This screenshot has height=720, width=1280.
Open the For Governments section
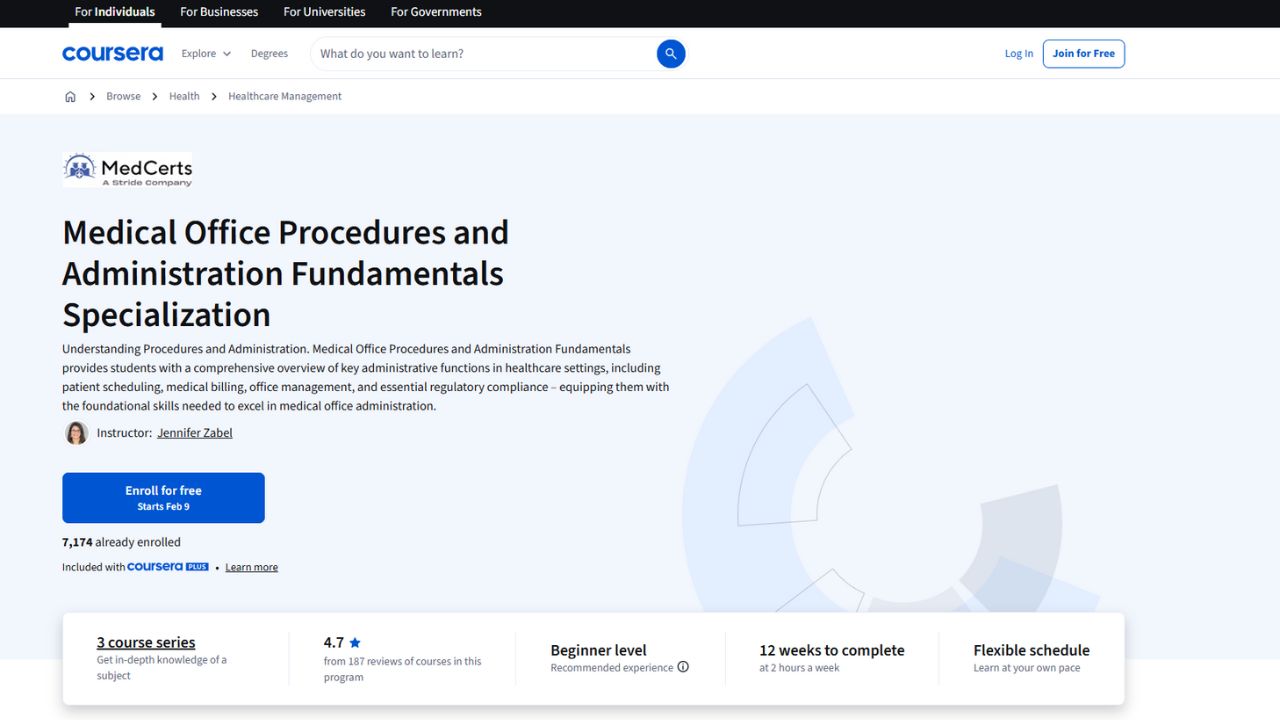435,12
